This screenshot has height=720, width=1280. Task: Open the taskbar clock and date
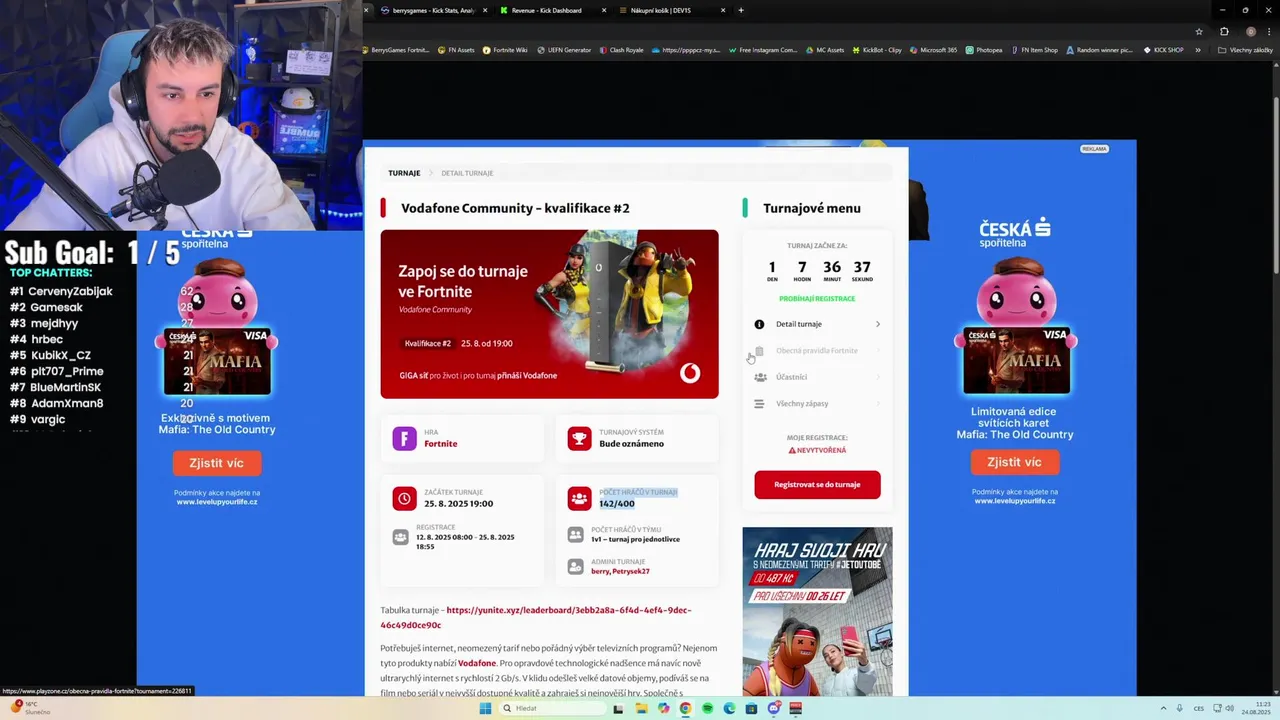[x=1254, y=708]
